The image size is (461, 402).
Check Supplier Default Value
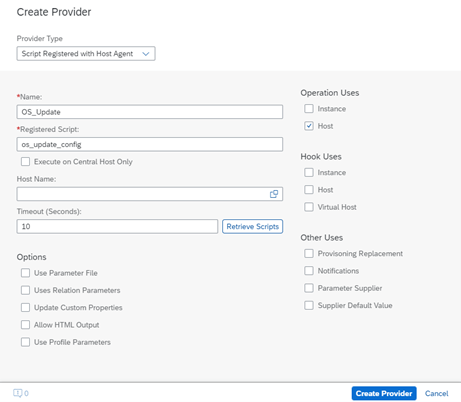309,305
